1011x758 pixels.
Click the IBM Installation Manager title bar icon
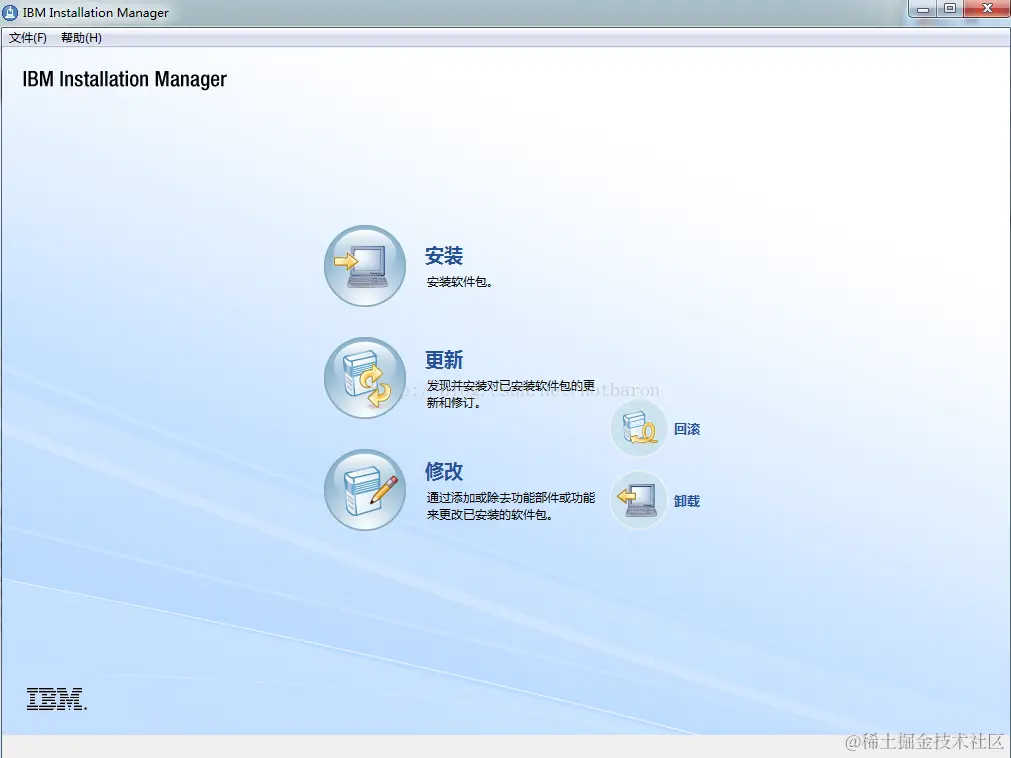click(10, 12)
